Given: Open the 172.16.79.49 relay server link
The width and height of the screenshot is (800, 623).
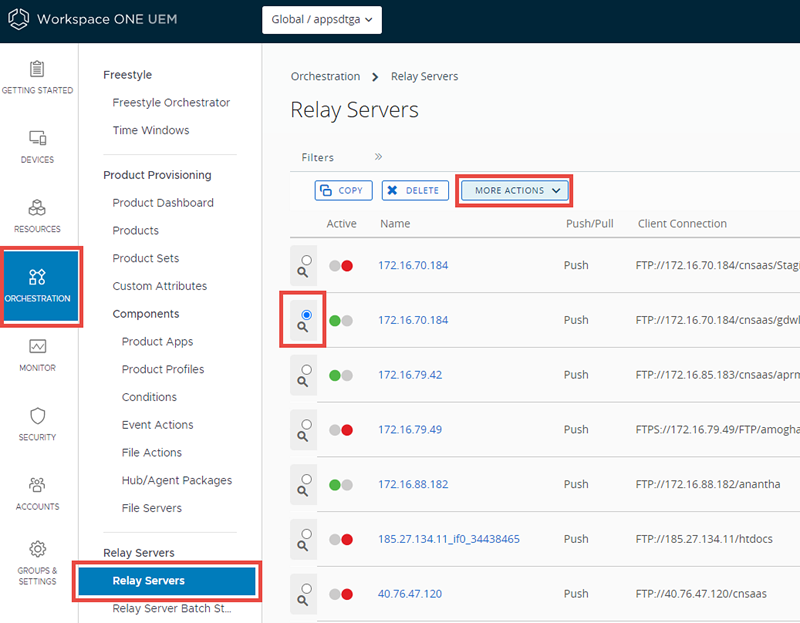Looking at the screenshot, I should coord(410,430).
